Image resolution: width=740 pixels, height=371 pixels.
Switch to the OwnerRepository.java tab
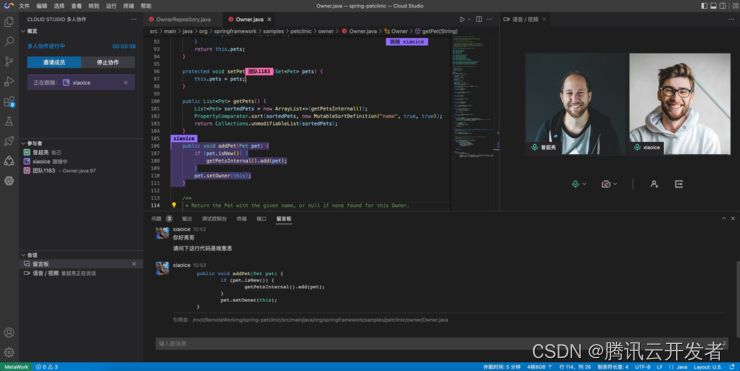tap(183, 19)
